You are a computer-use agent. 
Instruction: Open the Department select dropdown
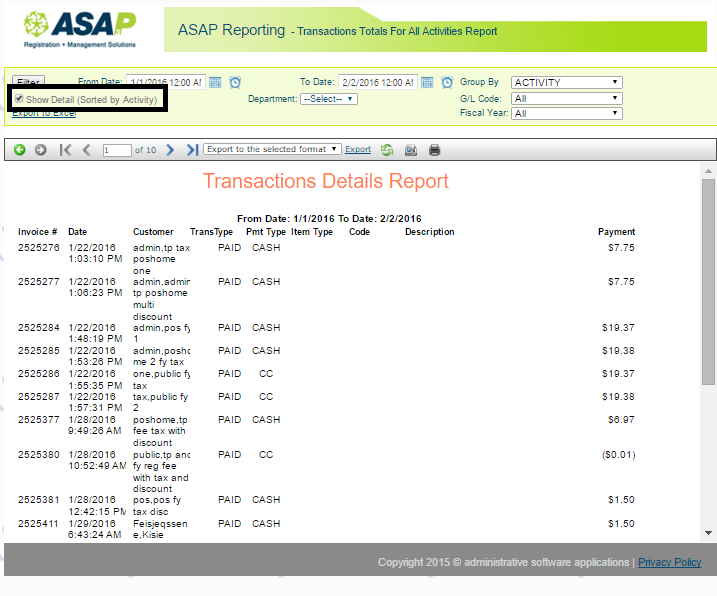pos(329,99)
